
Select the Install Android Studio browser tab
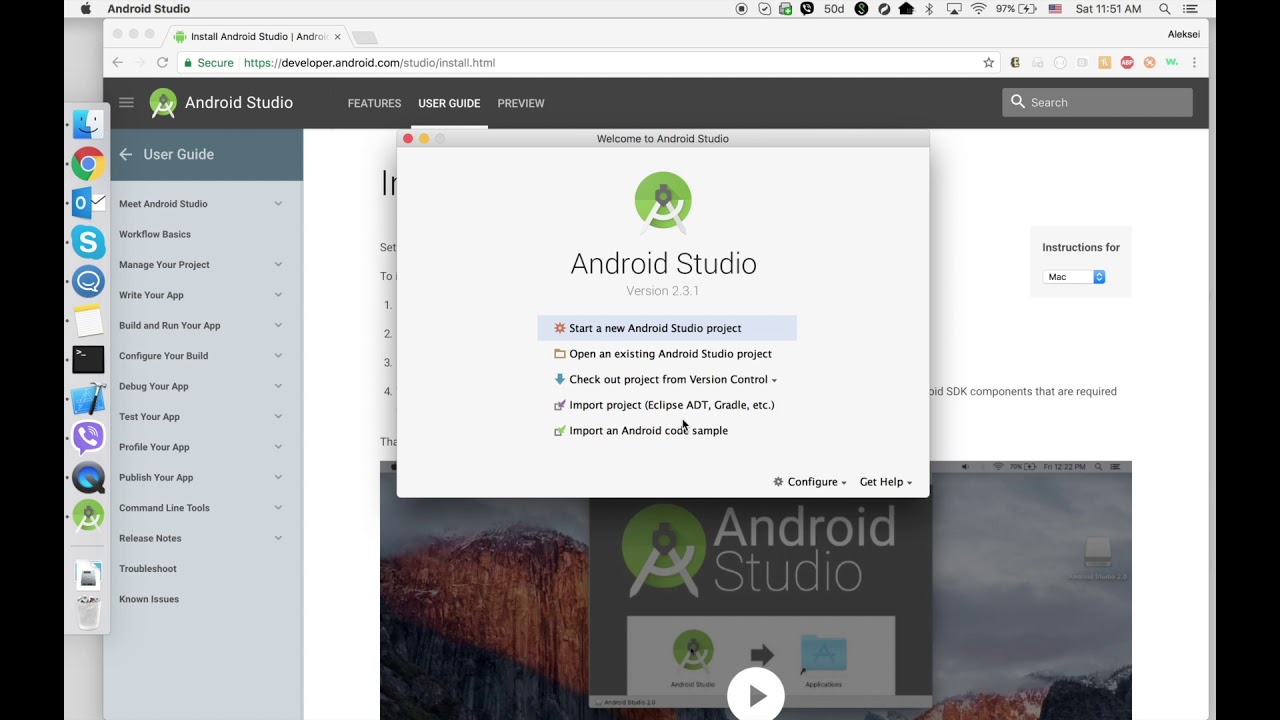click(x=258, y=36)
